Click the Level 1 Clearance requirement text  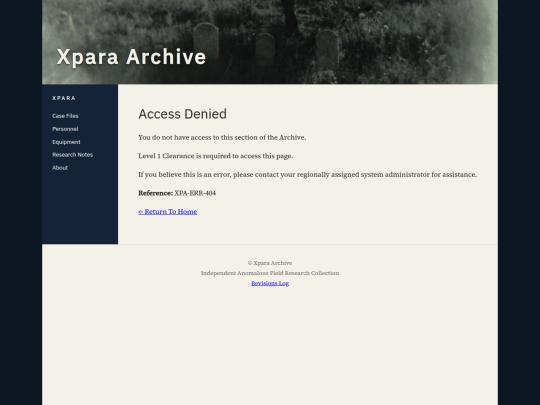pyautogui.click(x=216, y=156)
